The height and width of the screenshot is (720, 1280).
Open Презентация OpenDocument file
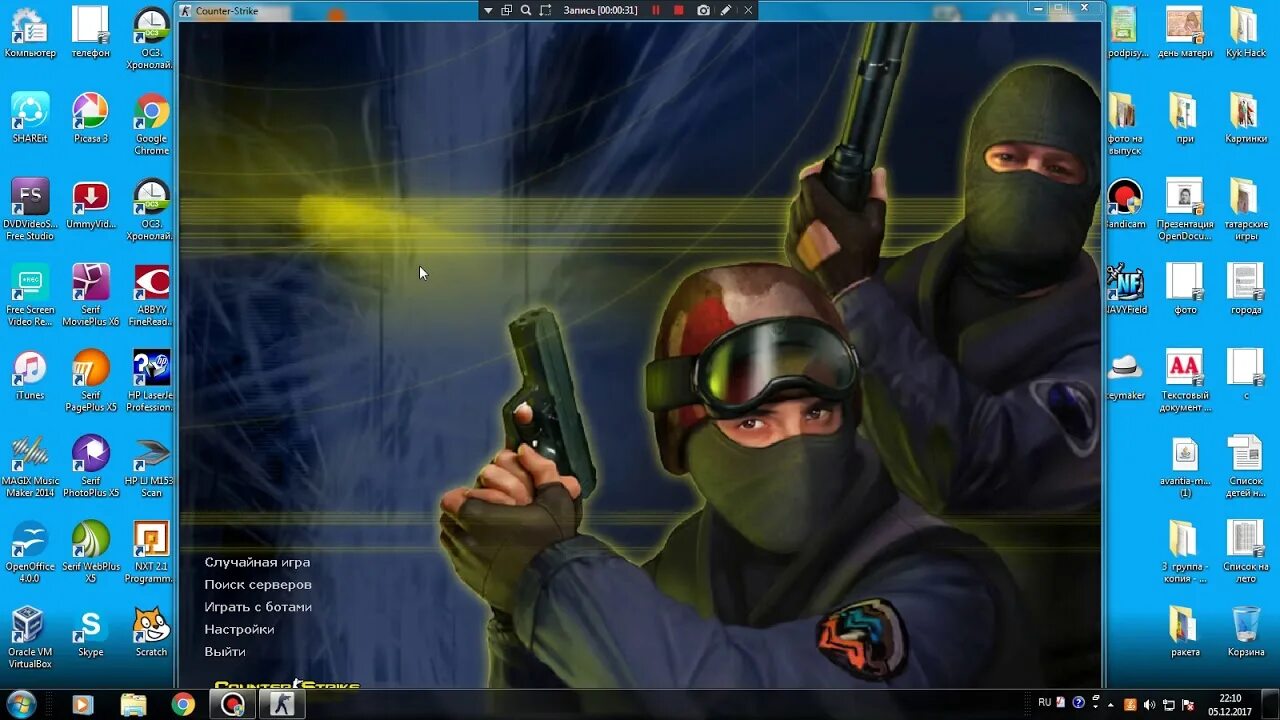(1185, 210)
